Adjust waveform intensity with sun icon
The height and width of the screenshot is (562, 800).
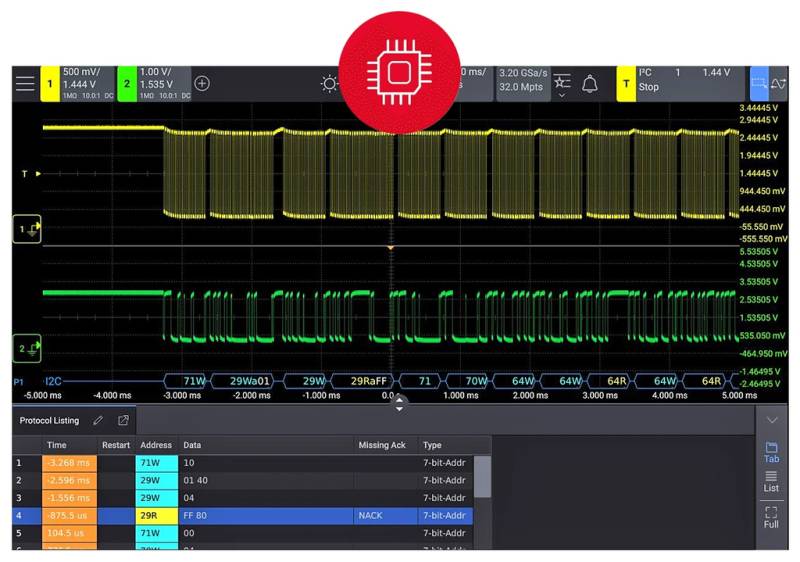coord(329,84)
